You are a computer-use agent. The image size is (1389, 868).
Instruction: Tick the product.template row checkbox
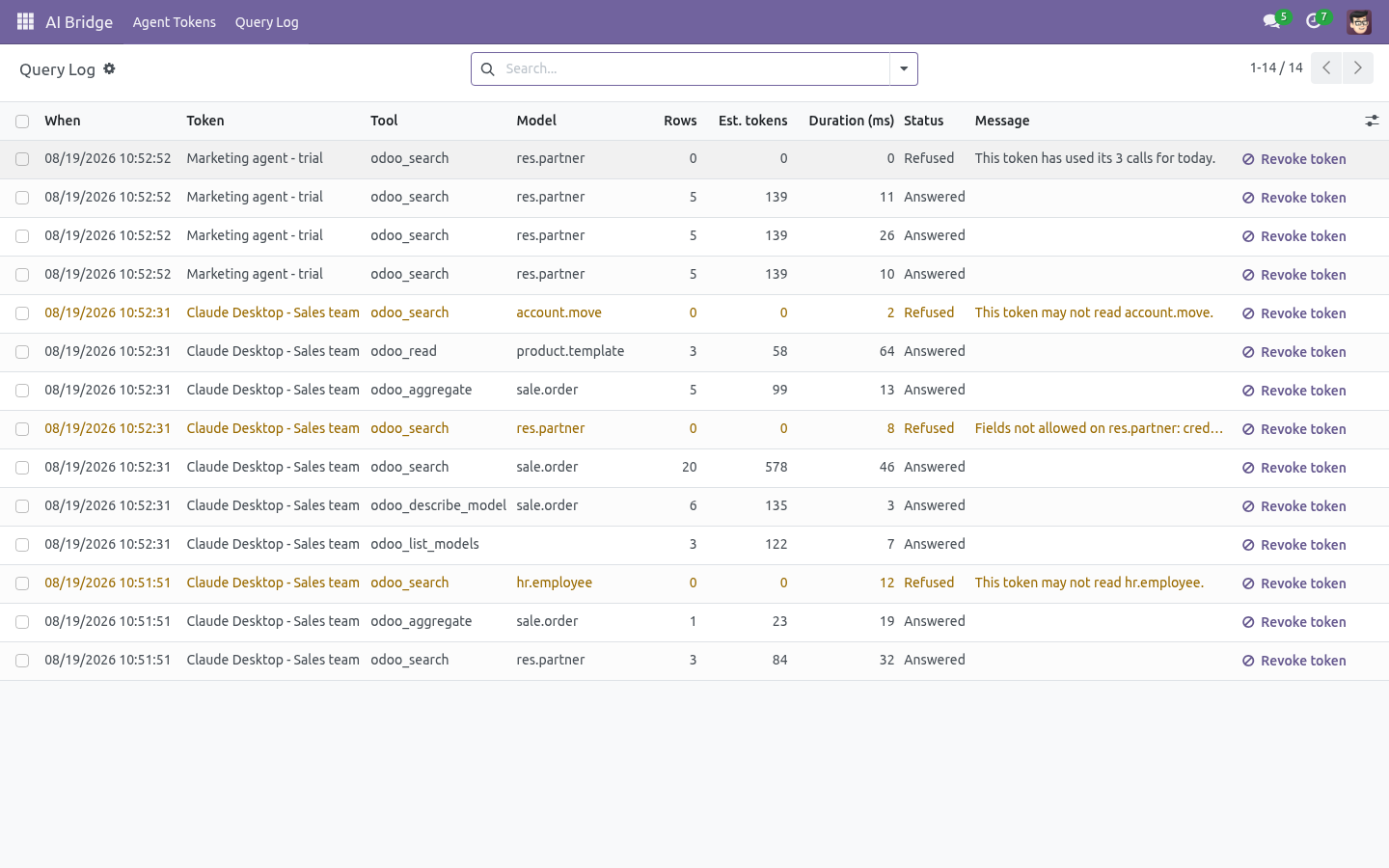[22, 352]
